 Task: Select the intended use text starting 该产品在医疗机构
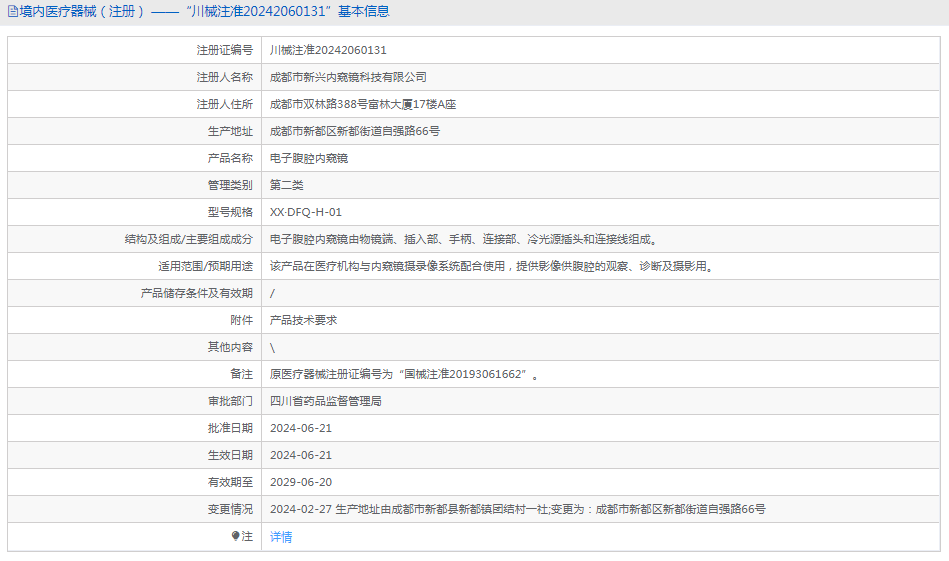pyautogui.click(x=492, y=266)
